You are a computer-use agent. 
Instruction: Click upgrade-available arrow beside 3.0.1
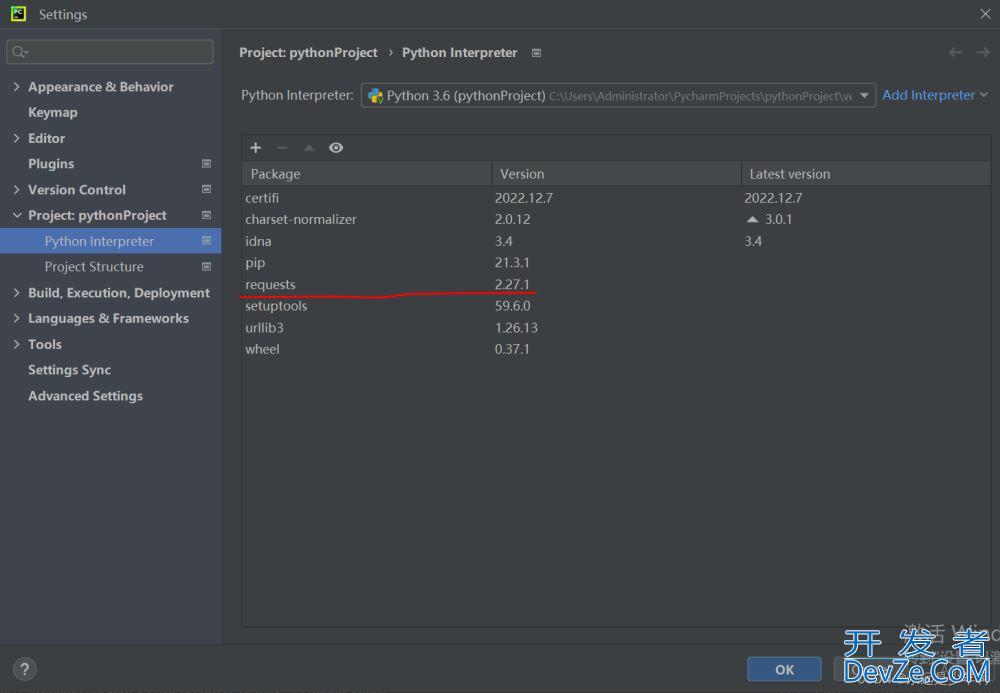pyautogui.click(x=753, y=219)
